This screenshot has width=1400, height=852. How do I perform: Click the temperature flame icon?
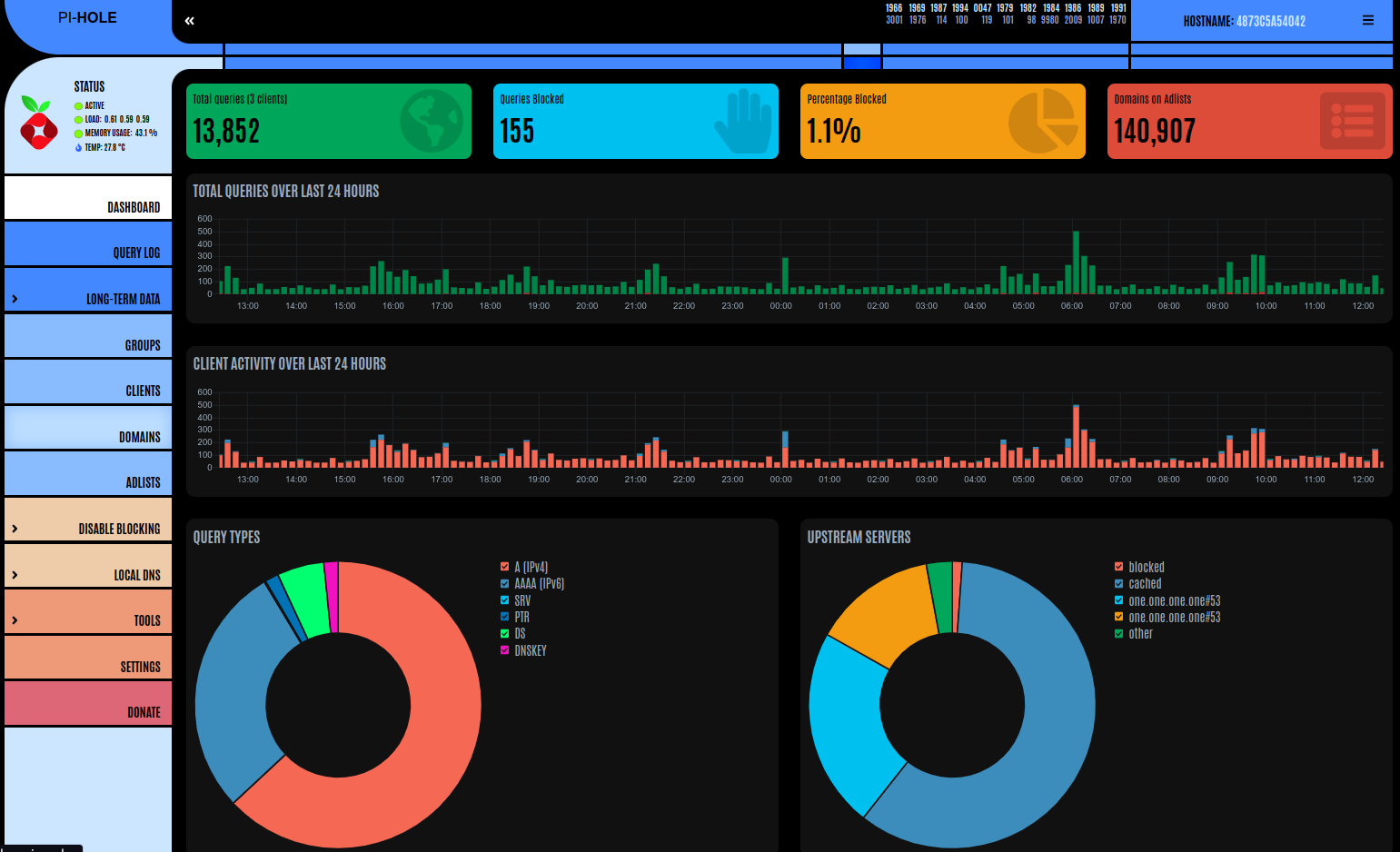(x=78, y=147)
